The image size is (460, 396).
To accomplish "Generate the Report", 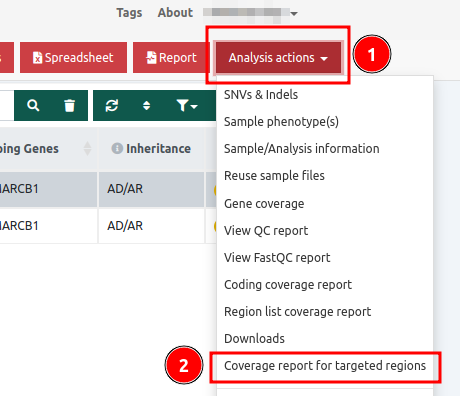I will click(171, 57).
